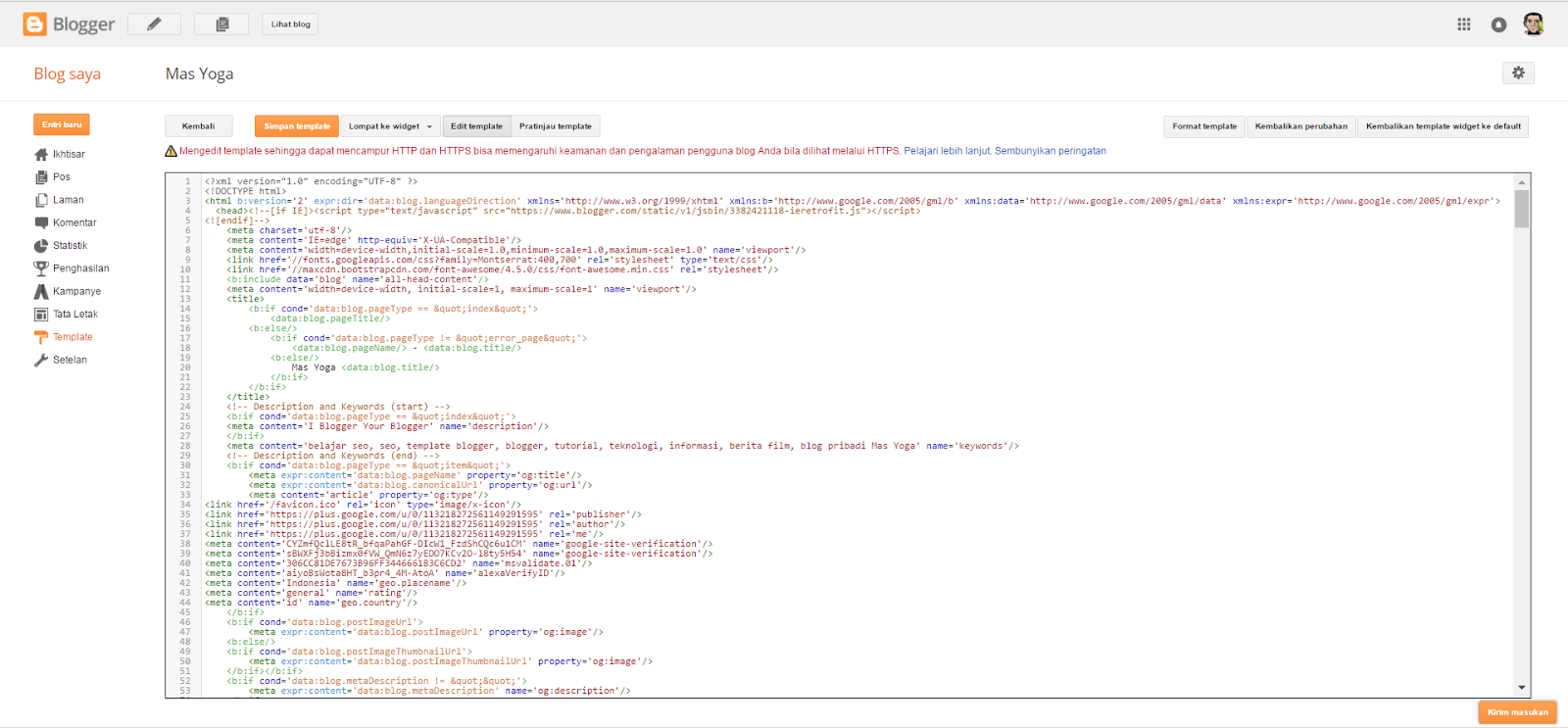Click the Kampanye icon
This screenshot has height=728, width=1568.
pyautogui.click(x=41, y=291)
